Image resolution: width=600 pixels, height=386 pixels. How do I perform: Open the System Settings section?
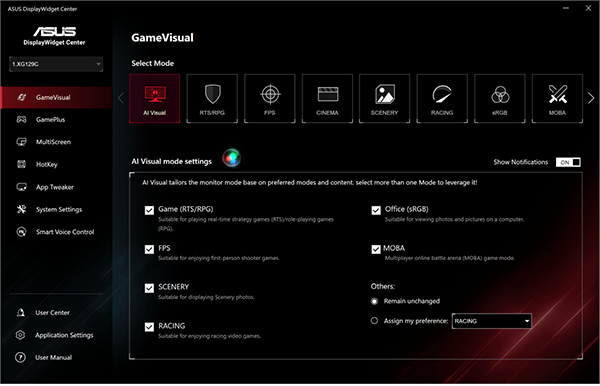click(x=56, y=209)
